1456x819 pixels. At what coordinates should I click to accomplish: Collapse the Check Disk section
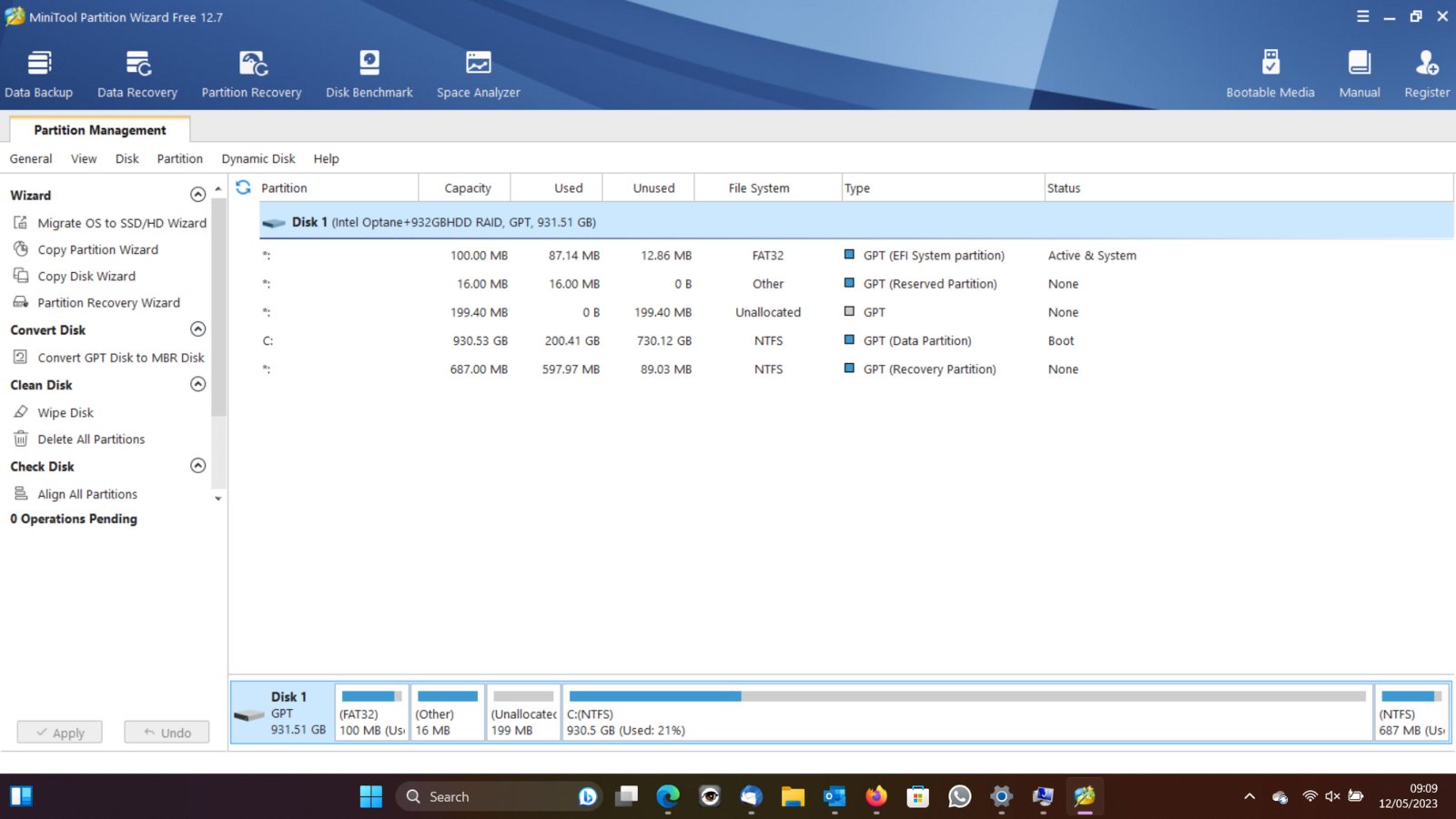pyautogui.click(x=197, y=466)
